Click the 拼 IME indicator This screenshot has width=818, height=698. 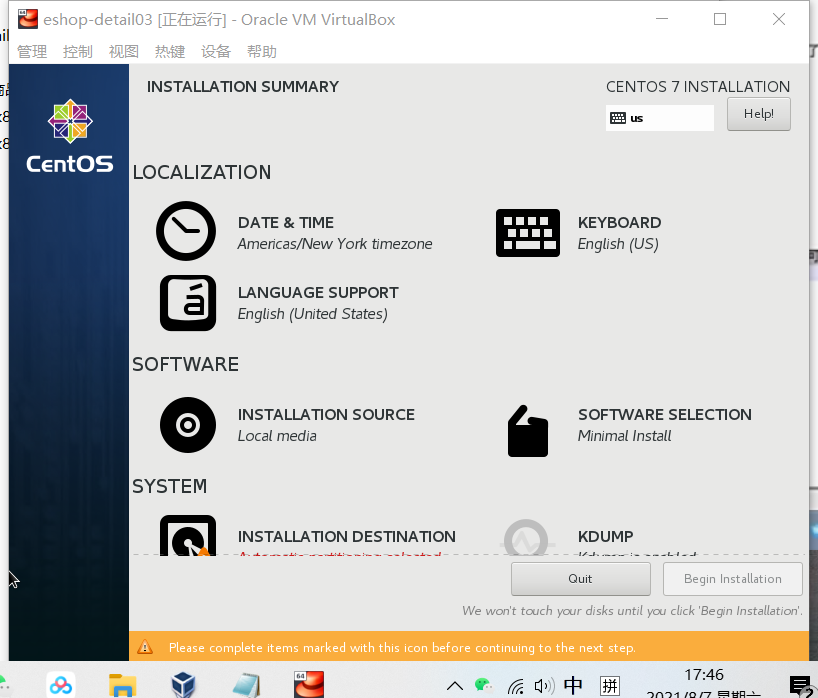point(609,685)
